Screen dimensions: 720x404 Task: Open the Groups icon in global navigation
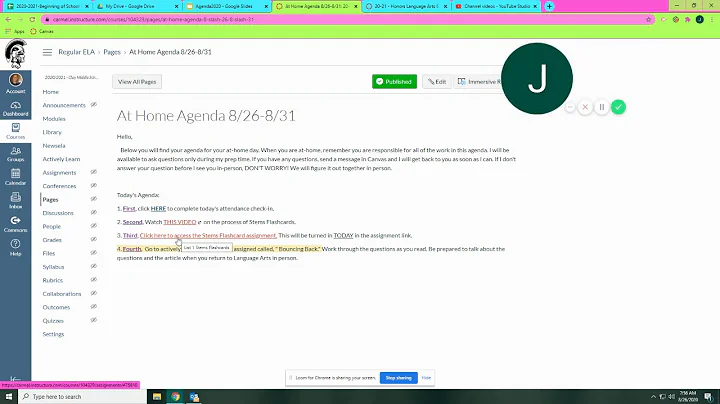[16, 154]
